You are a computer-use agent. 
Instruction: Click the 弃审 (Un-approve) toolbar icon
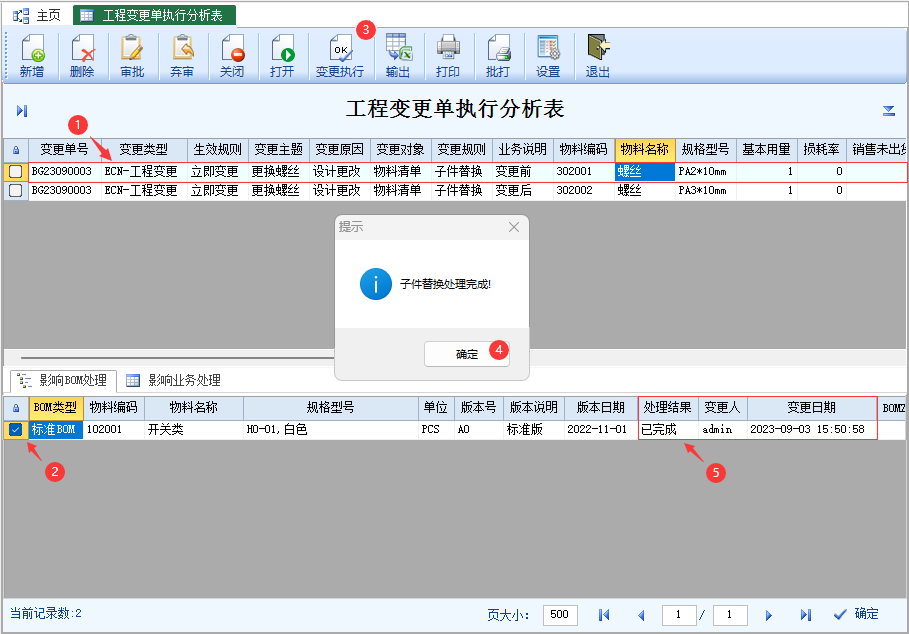(x=182, y=56)
